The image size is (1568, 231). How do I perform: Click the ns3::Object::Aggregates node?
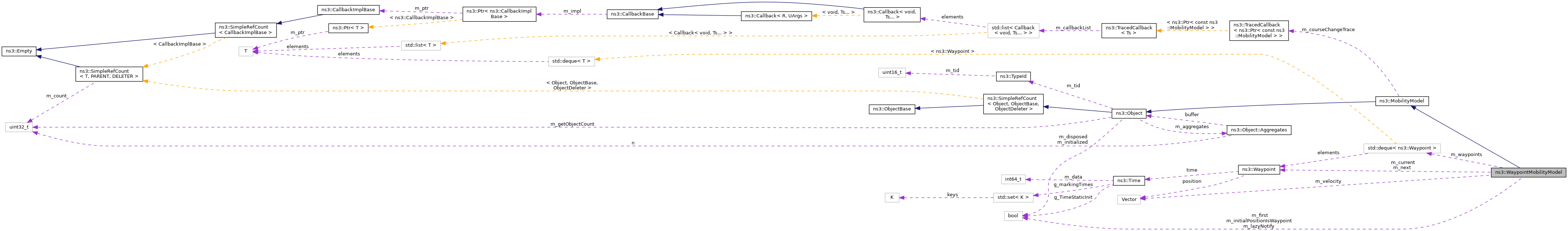(1259, 130)
